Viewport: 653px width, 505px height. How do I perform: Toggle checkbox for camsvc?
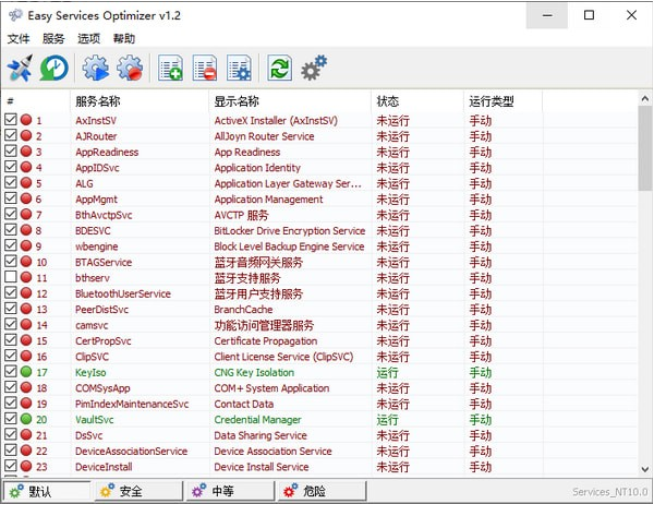[x=10, y=324]
